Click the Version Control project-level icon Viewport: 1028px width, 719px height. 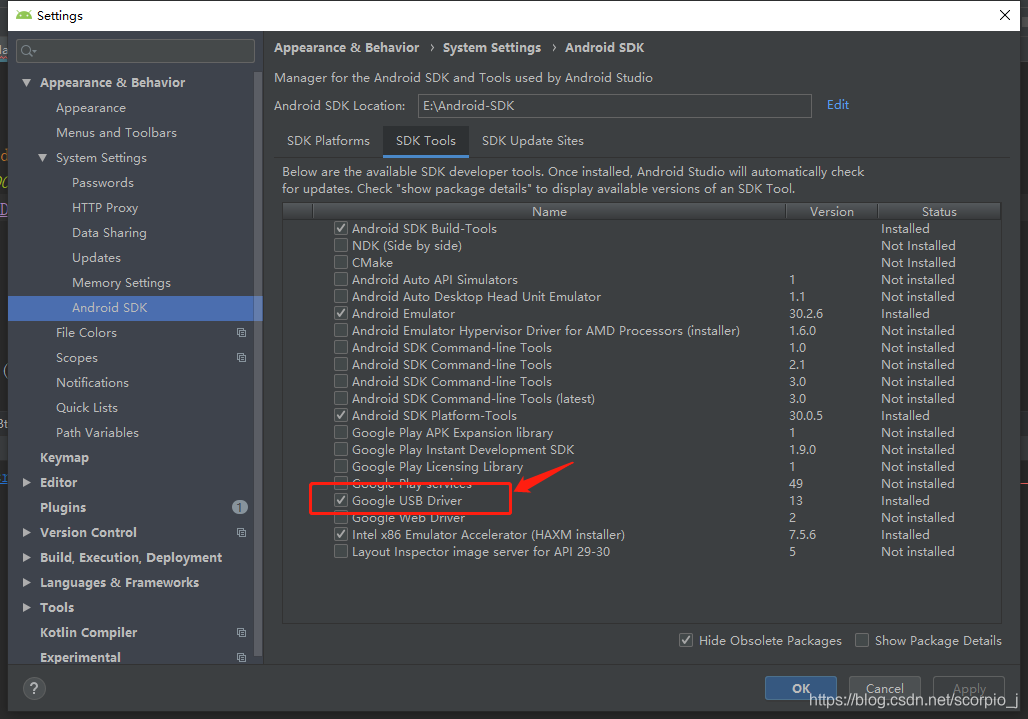pos(241,533)
